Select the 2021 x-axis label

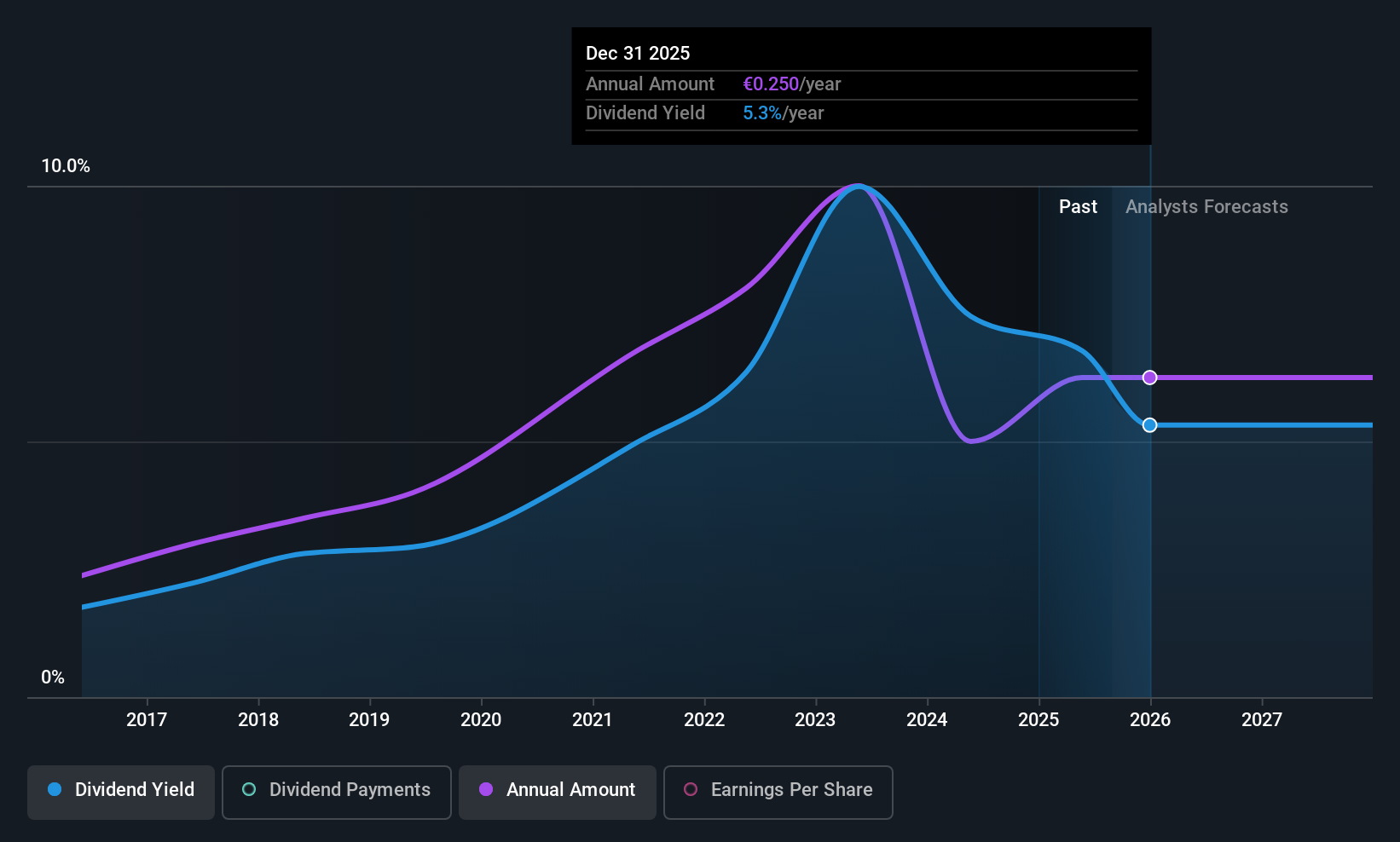click(x=593, y=720)
